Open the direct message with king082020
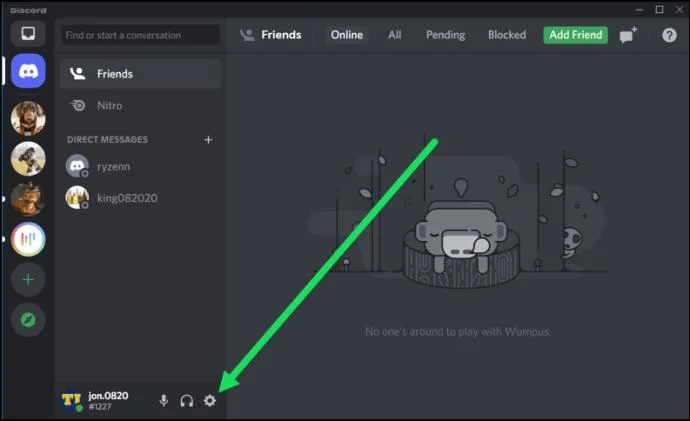Viewport: 690px width, 421px height. 140,198
